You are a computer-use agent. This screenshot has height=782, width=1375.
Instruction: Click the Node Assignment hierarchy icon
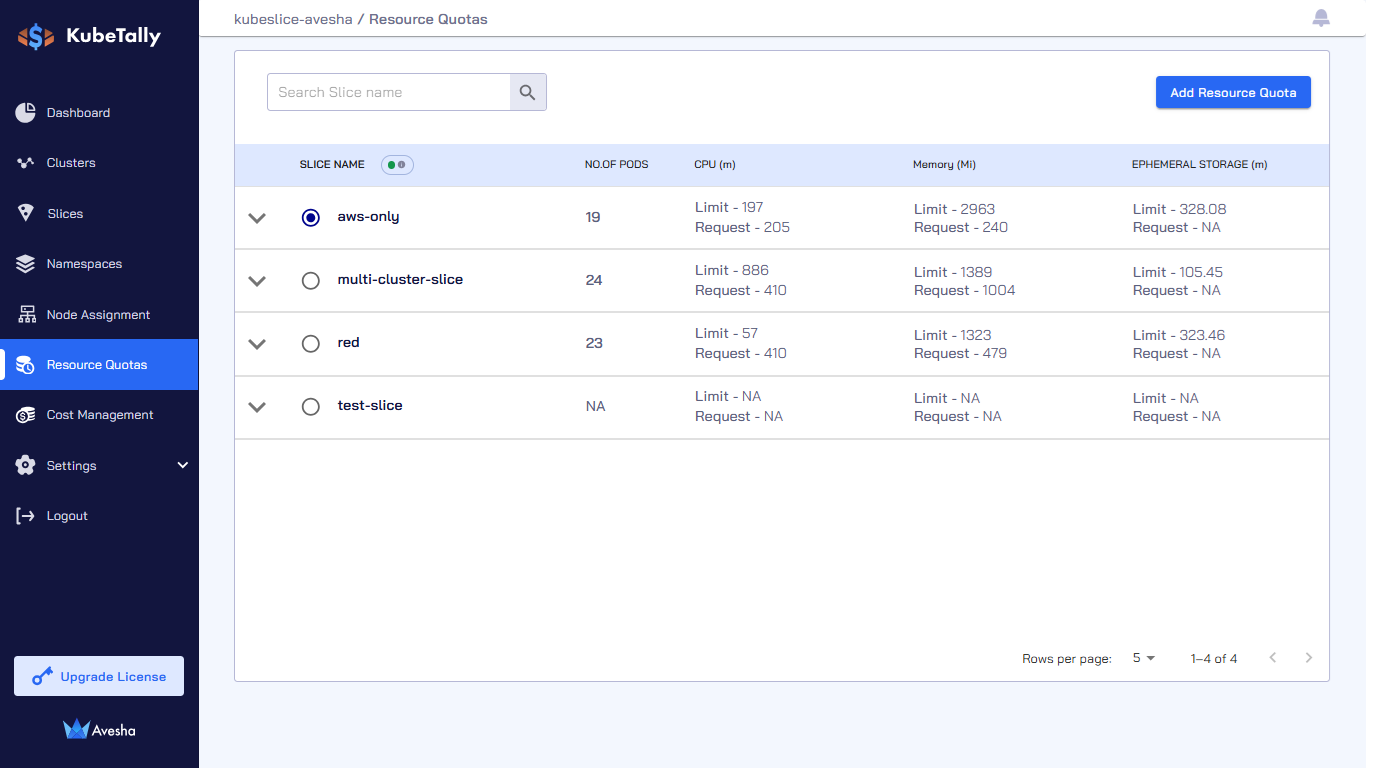(26, 314)
